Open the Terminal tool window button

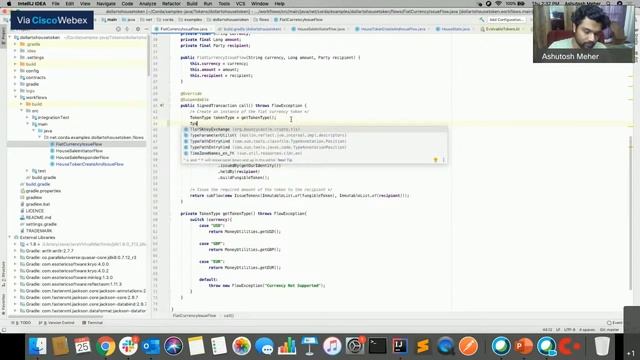tap(93, 323)
